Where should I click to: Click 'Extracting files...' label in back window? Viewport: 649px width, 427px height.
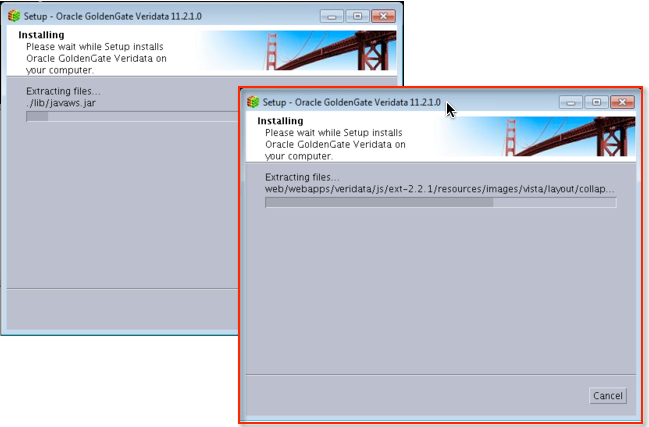pyautogui.click(x=63, y=91)
